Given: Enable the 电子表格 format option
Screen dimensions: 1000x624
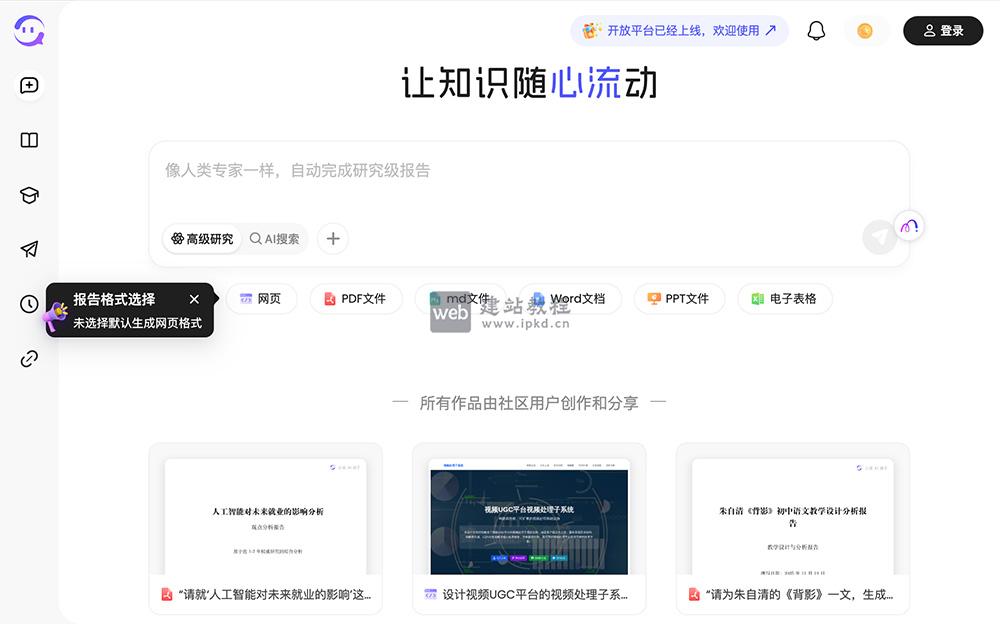Looking at the screenshot, I should 785,298.
